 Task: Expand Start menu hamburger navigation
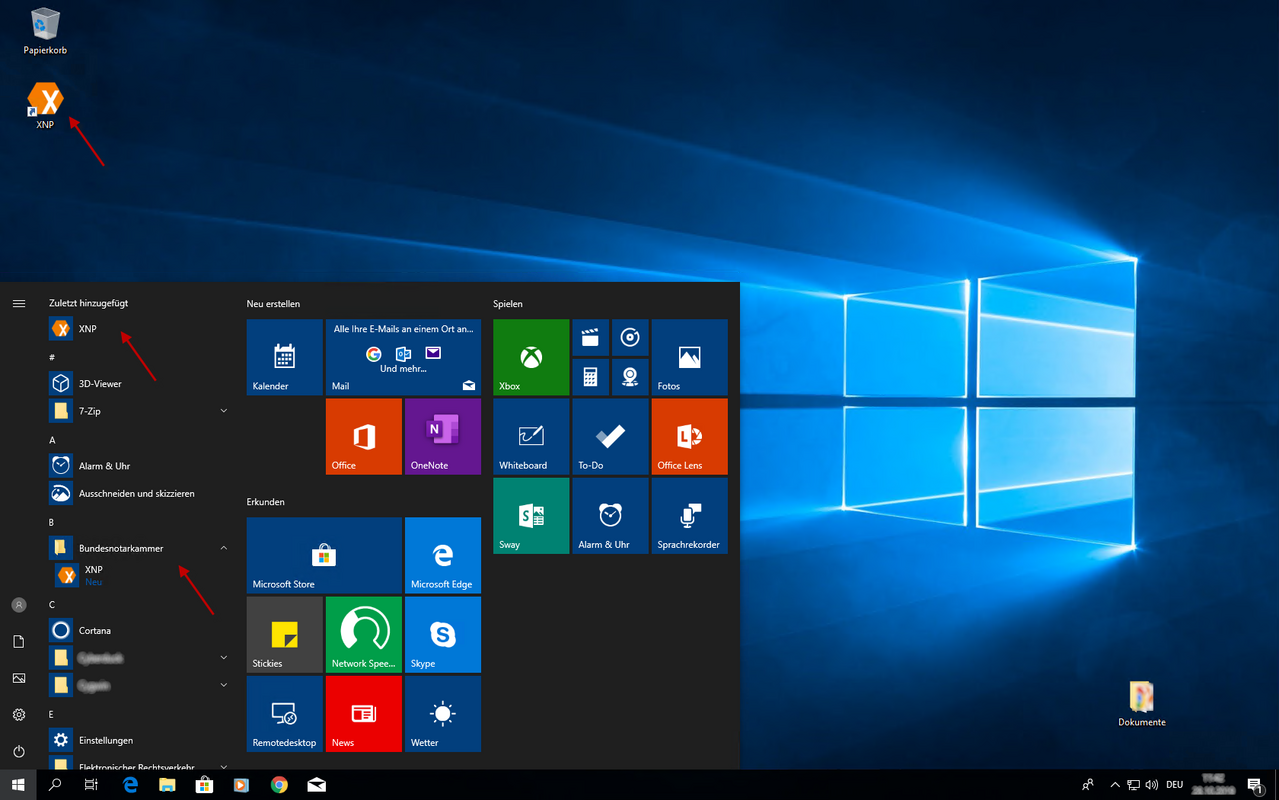tap(19, 303)
